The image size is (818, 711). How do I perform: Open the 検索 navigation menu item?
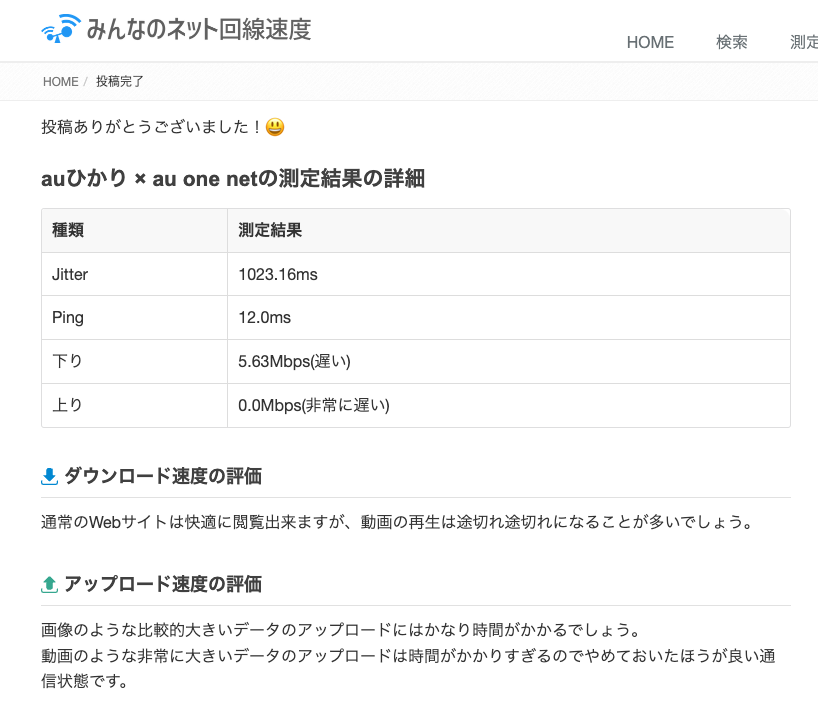(731, 42)
